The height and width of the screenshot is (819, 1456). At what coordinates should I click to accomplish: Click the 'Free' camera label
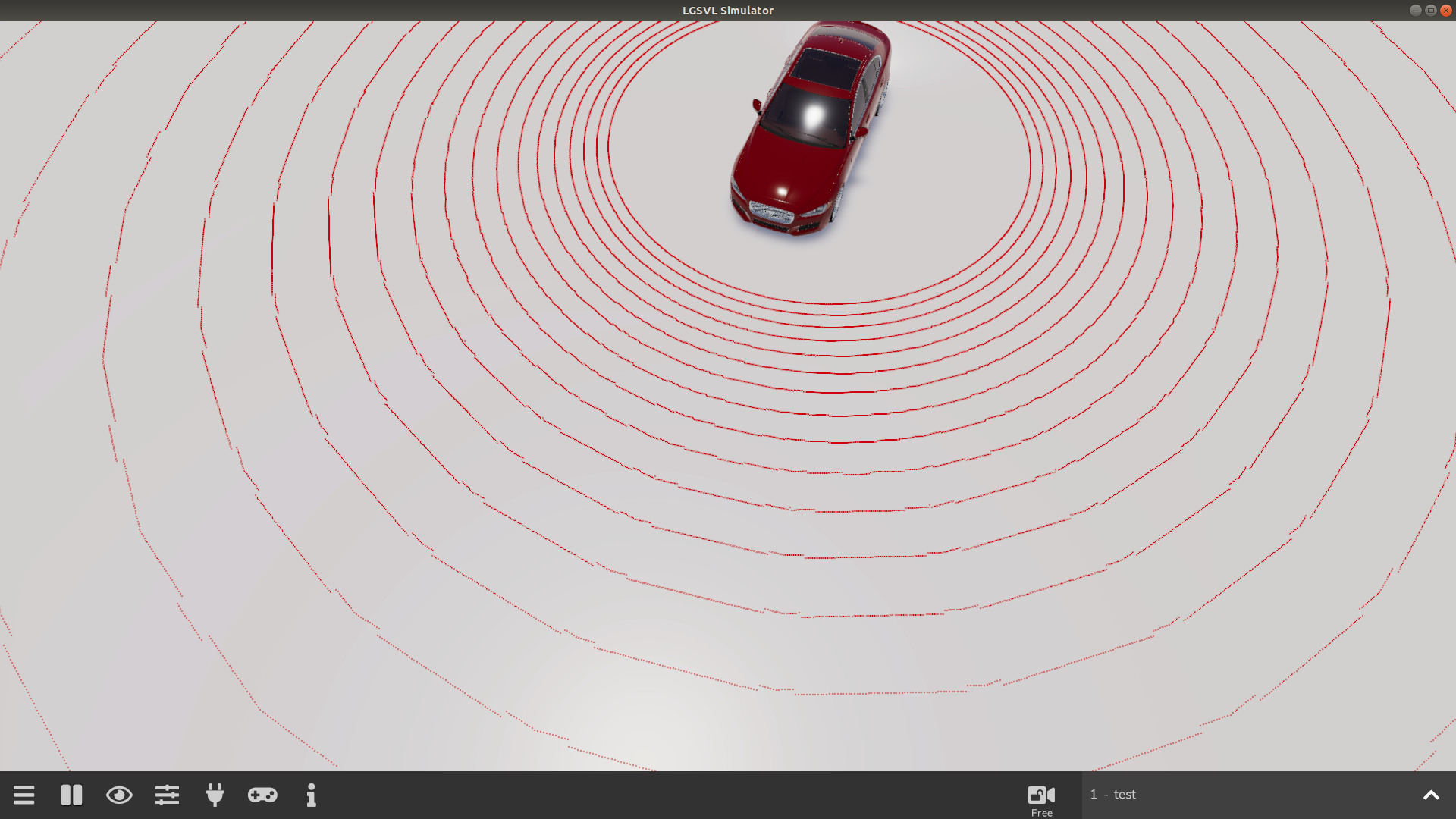(1042, 811)
